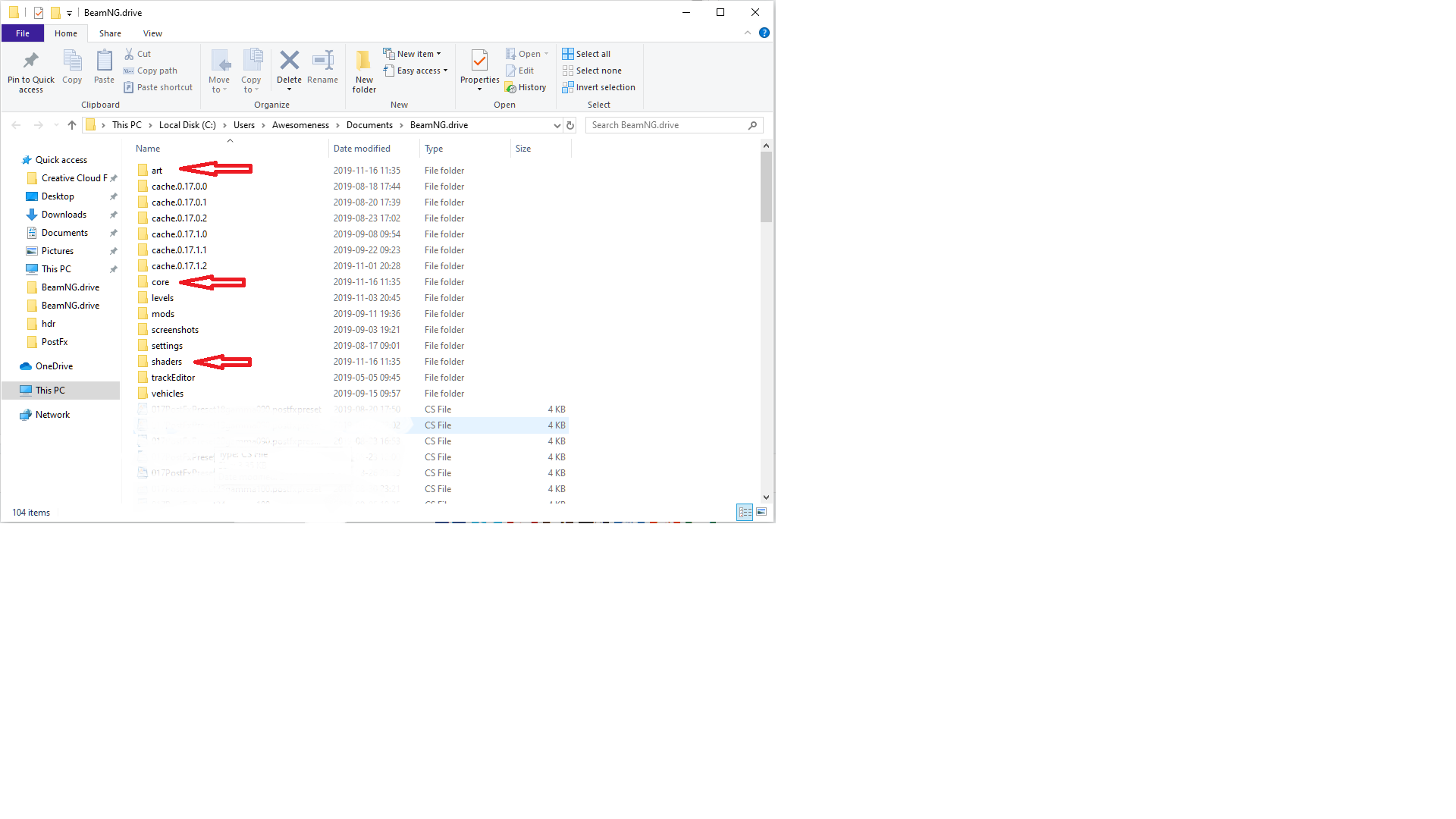Open the File menu tab

23,33
